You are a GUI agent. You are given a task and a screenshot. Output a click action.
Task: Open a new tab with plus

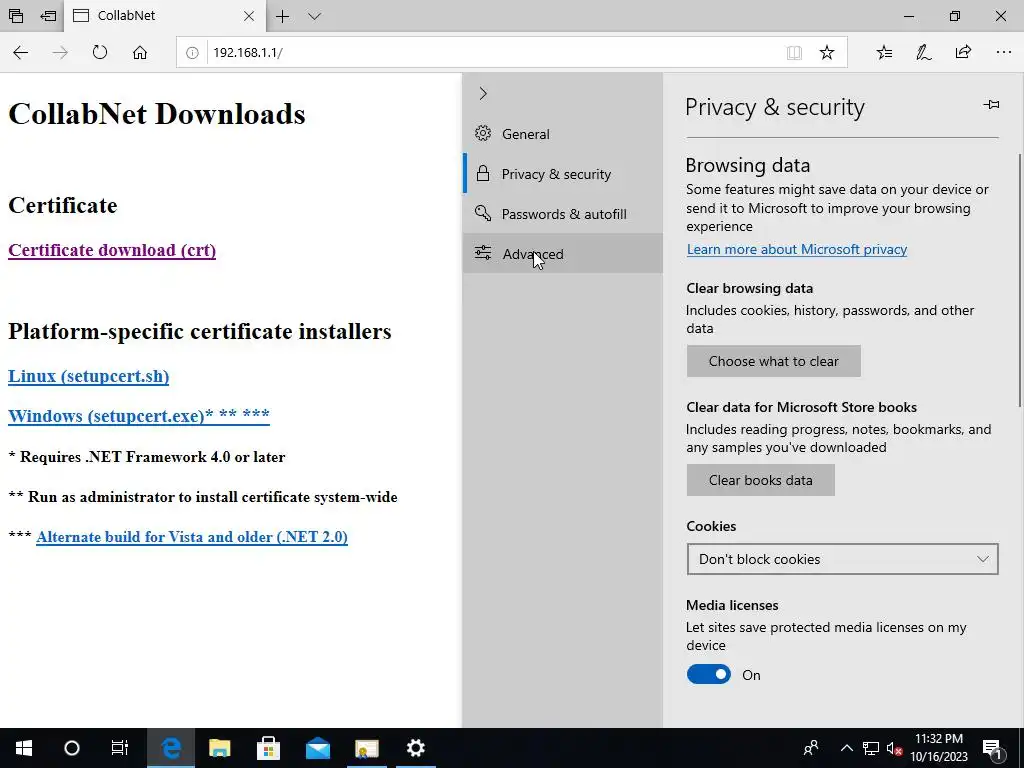[x=282, y=16]
